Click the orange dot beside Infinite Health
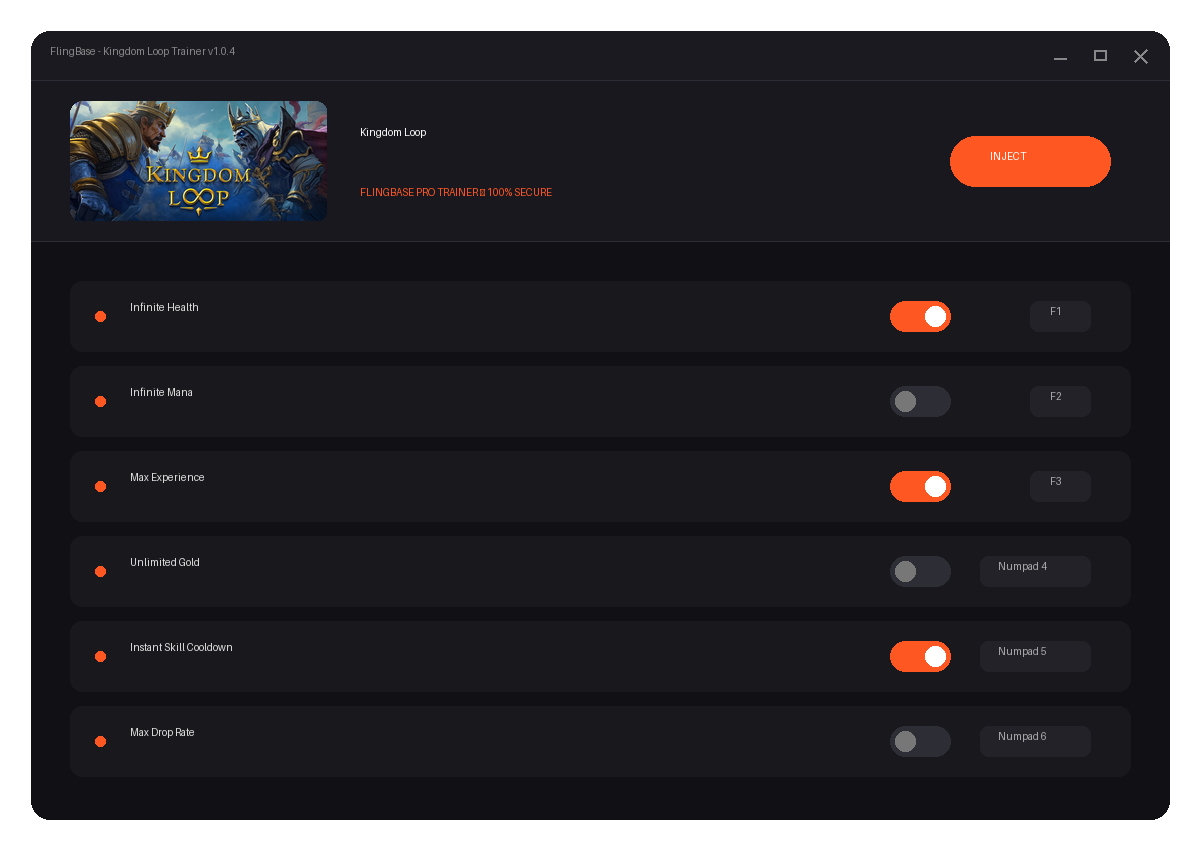 [100, 316]
